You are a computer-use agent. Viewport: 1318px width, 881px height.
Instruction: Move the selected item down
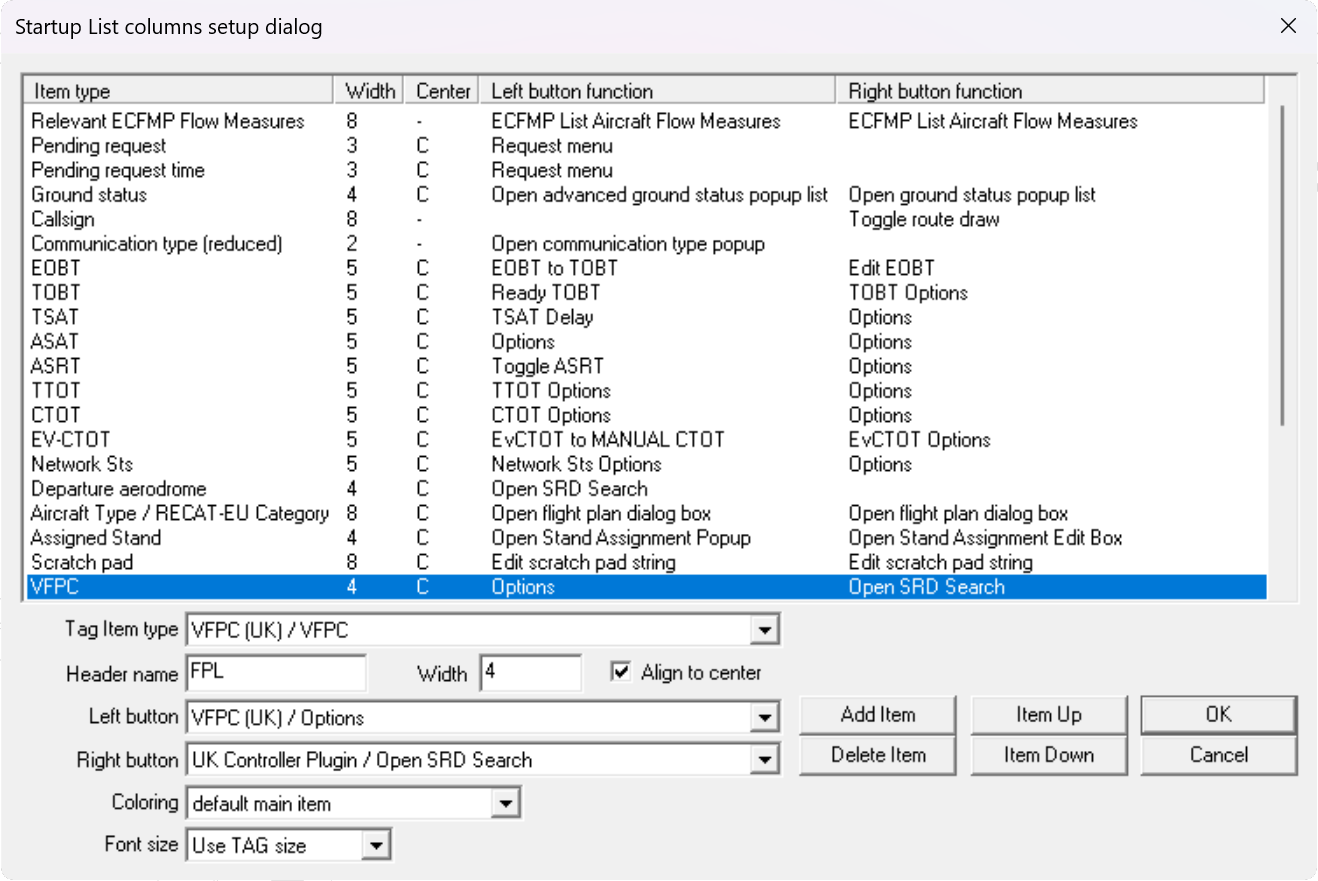tap(1049, 755)
